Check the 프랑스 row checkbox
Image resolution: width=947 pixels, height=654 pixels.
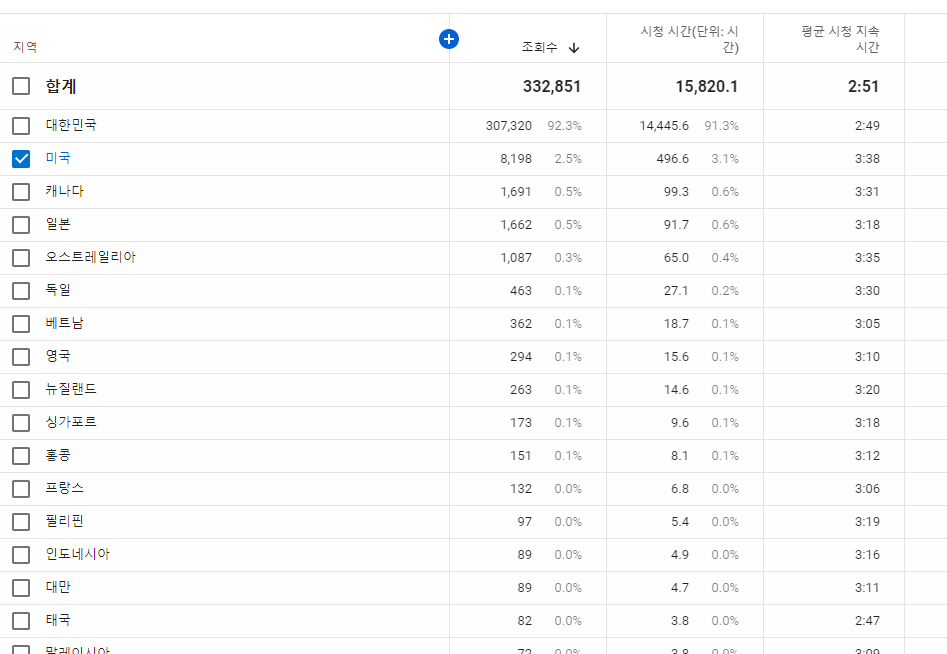click(x=21, y=489)
